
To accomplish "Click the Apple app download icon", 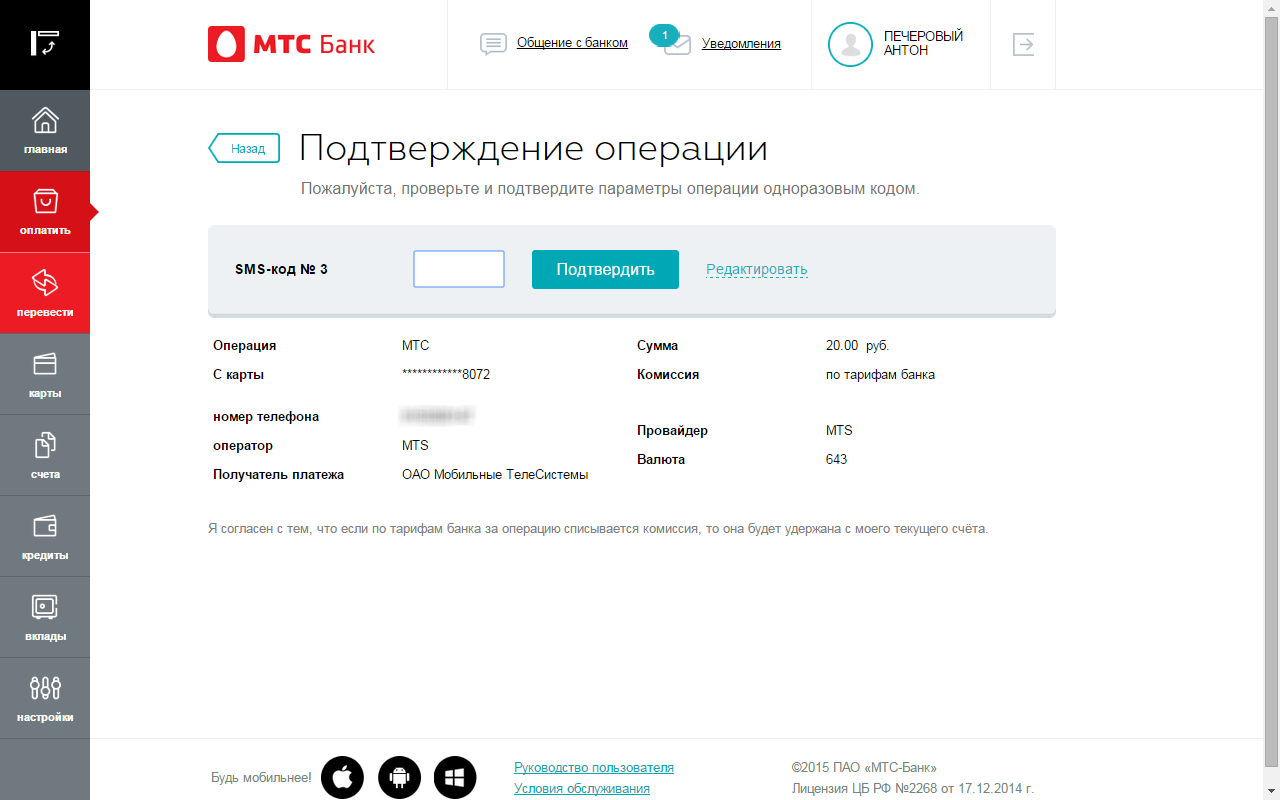I will click(x=342, y=777).
